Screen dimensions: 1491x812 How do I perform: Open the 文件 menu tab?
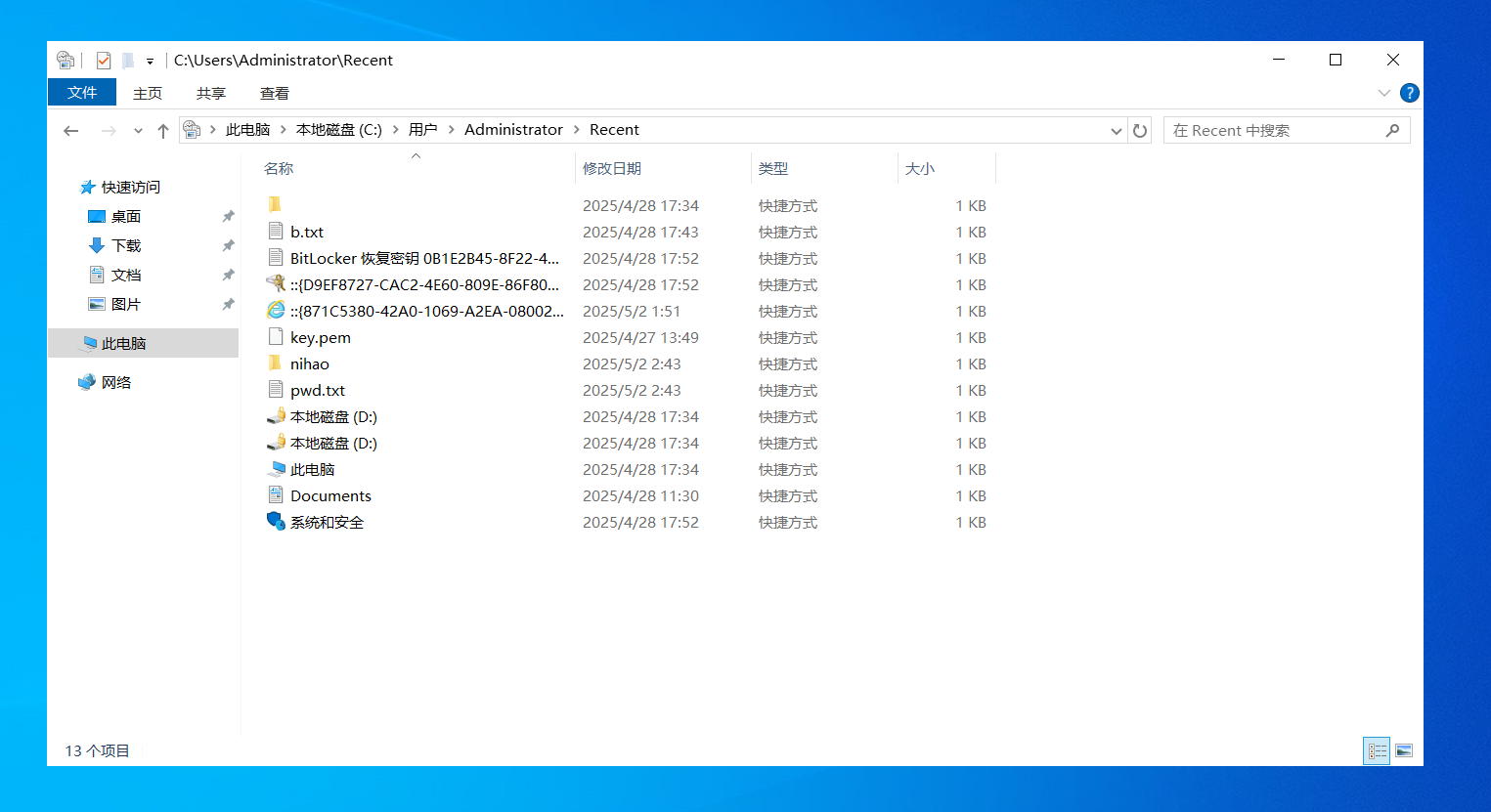(x=82, y=93)
